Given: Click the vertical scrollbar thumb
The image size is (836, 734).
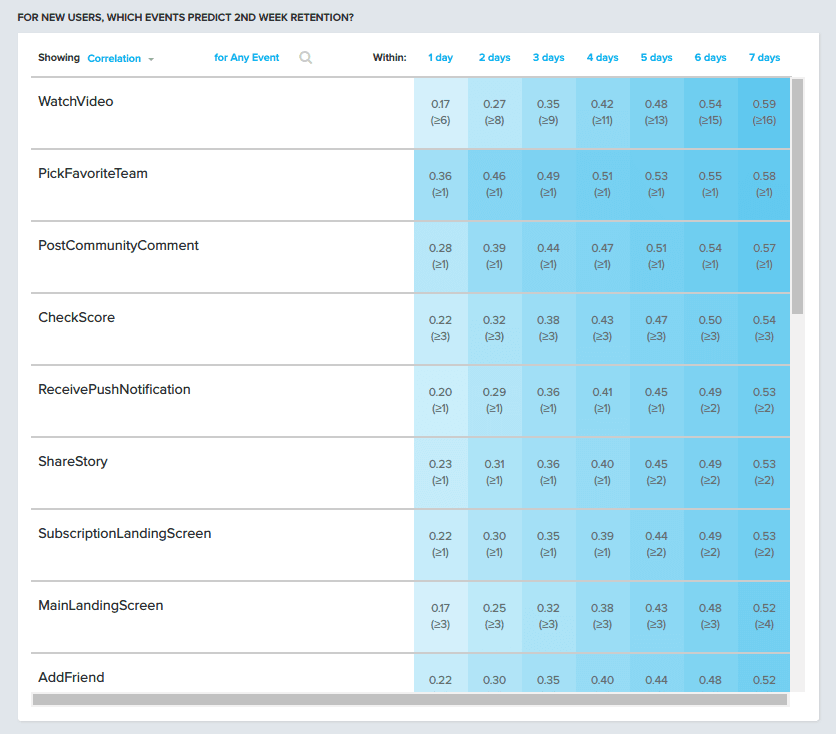Looking at the screenshot, I should tap(797, 196).
